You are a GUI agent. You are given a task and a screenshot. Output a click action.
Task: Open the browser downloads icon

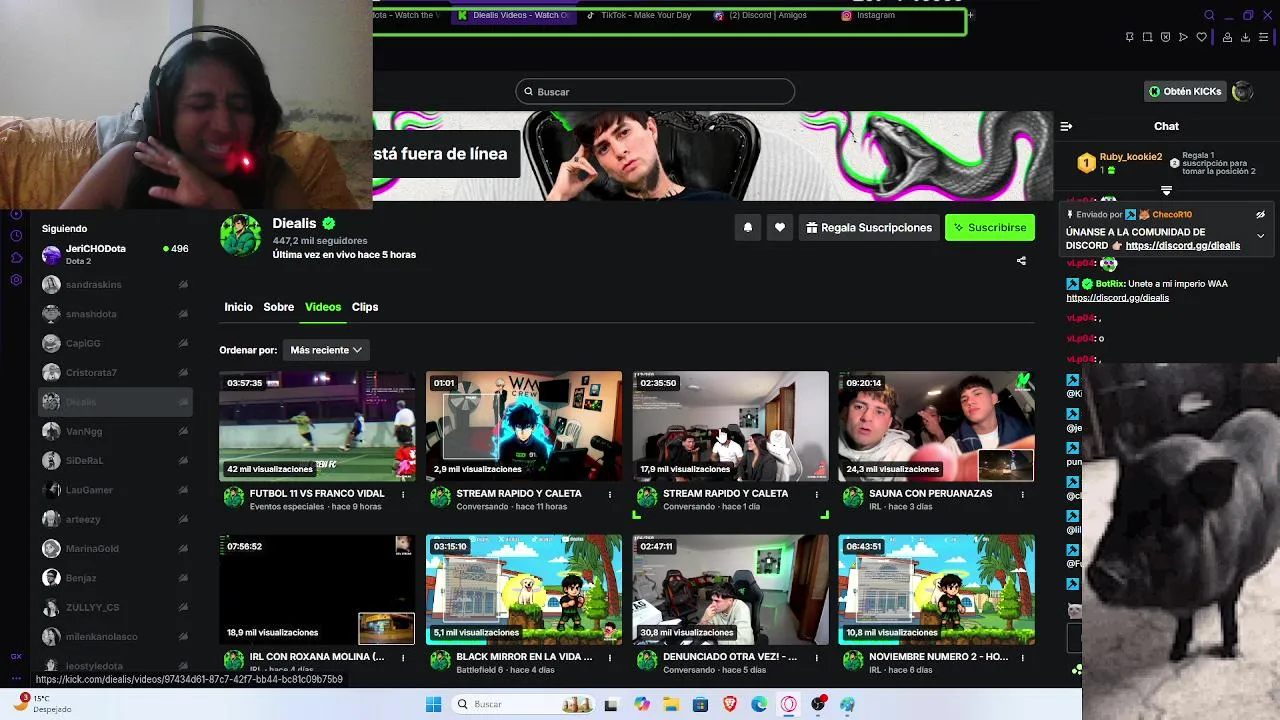click(1245, 37)
